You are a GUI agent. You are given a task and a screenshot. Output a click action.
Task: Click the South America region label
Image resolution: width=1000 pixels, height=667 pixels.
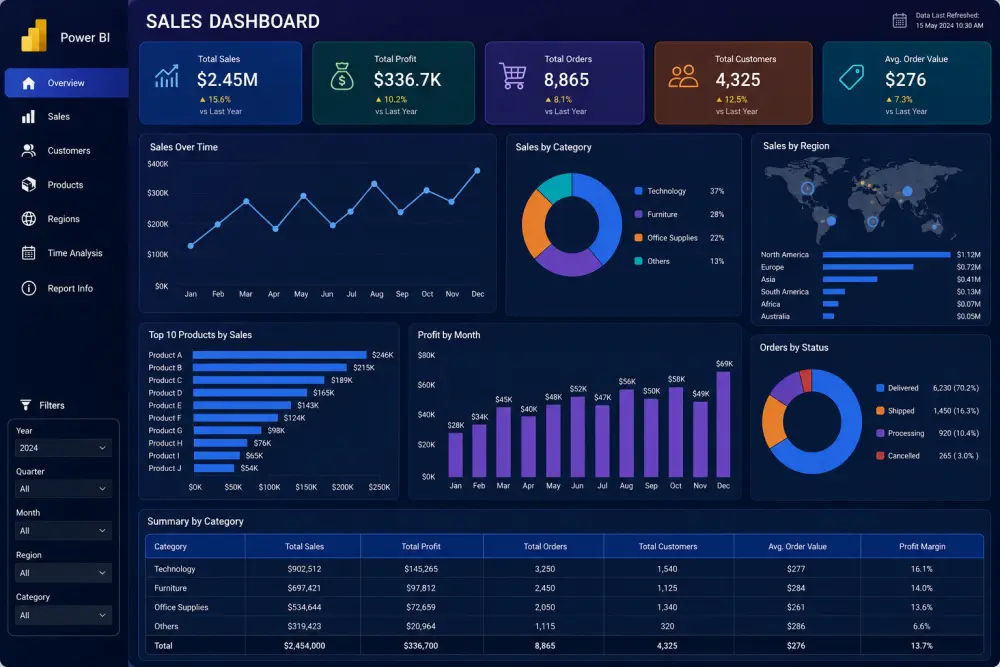[784, 291]
